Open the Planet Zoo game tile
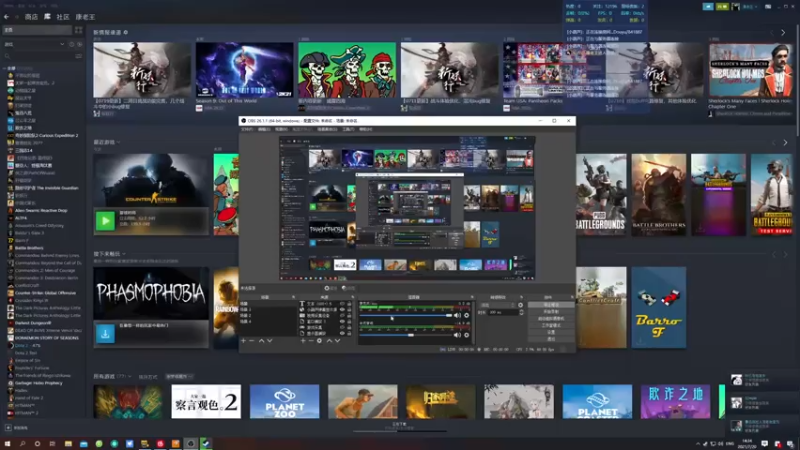800x450 pixels. click(x=284, y=402)
